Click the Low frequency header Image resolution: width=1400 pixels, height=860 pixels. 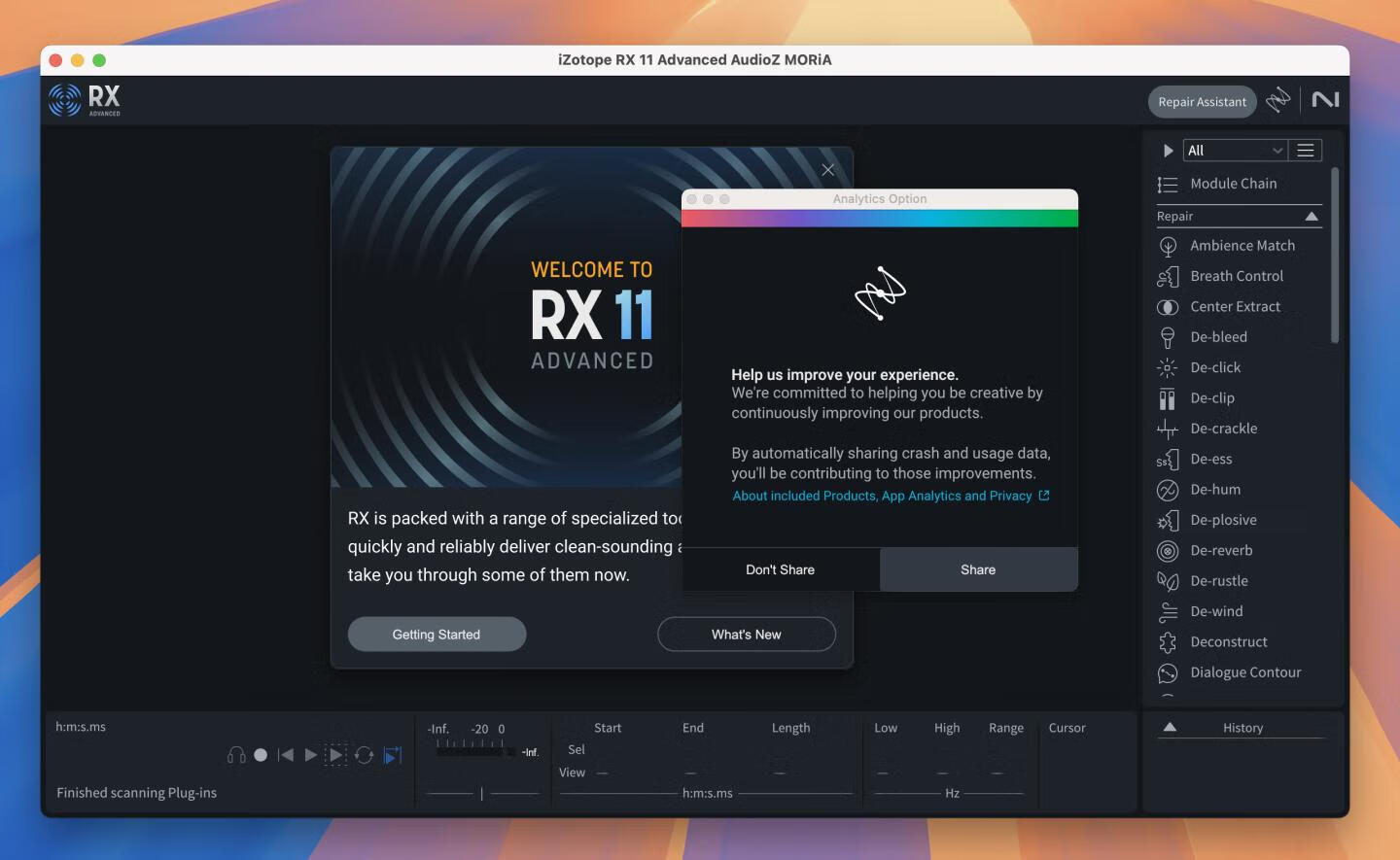(x=886, y=728)
